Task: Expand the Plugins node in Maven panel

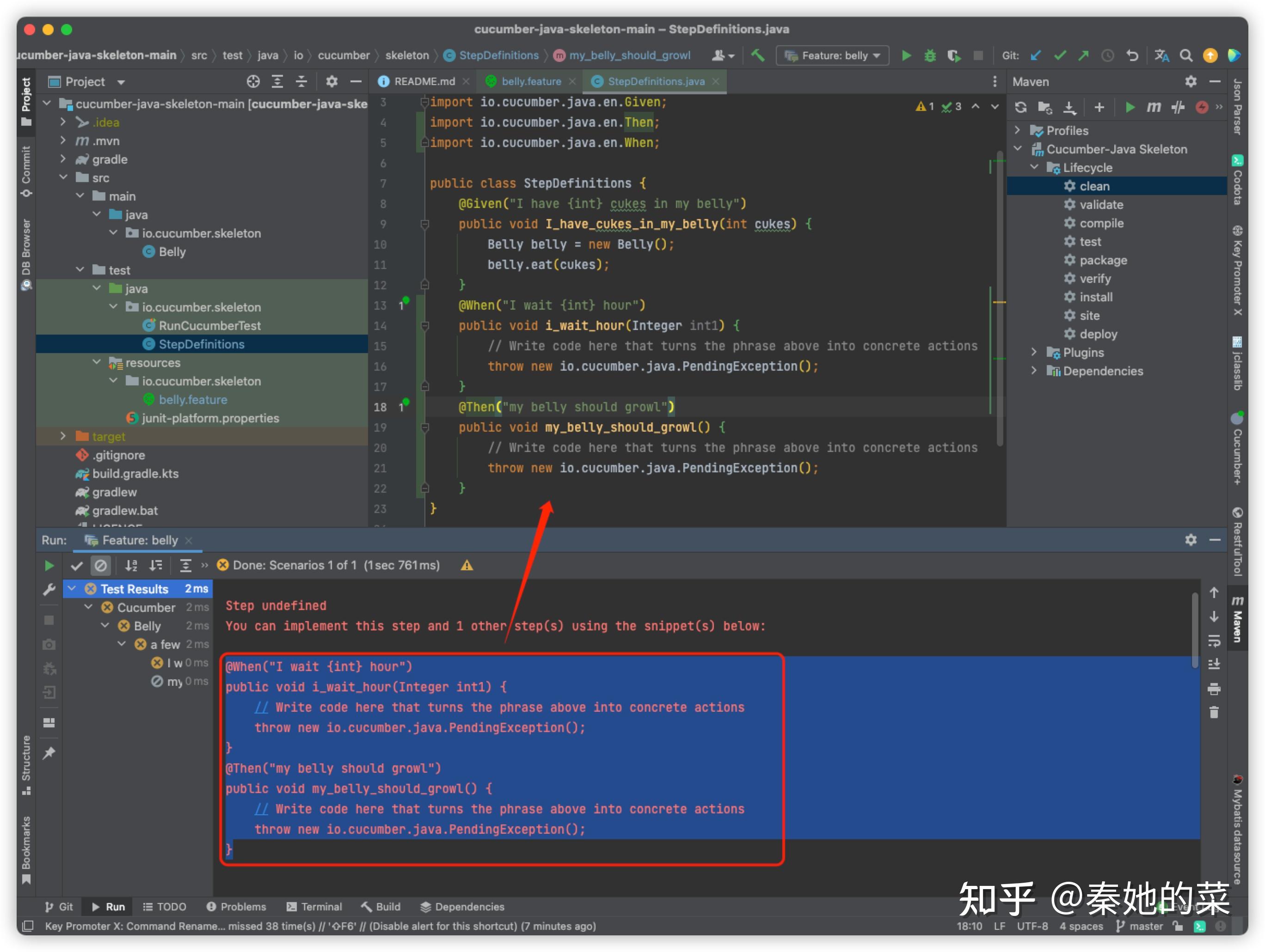Action: pos(1033,352)
